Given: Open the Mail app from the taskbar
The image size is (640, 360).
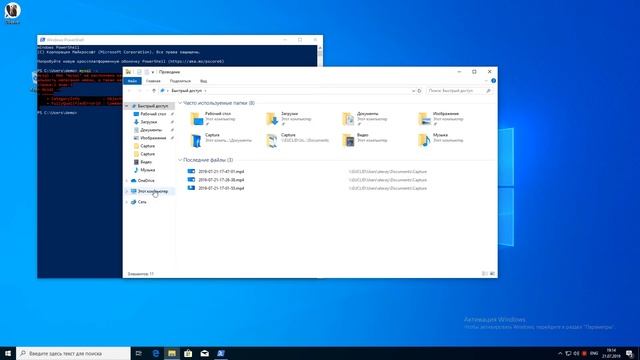Looking at the screenshot, I should [204, 353].
